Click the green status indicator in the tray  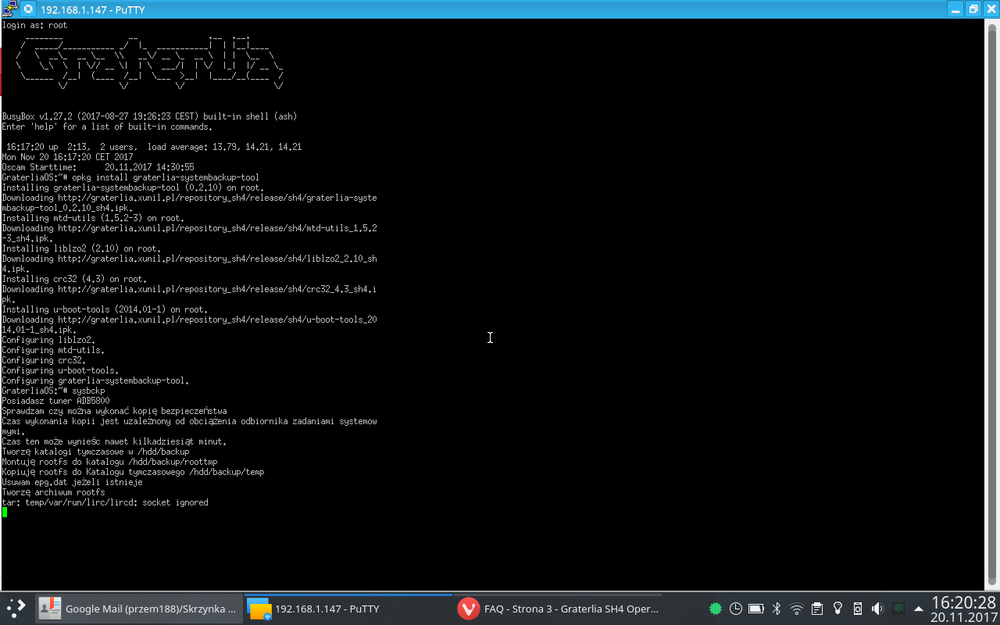tap(716, 608)
